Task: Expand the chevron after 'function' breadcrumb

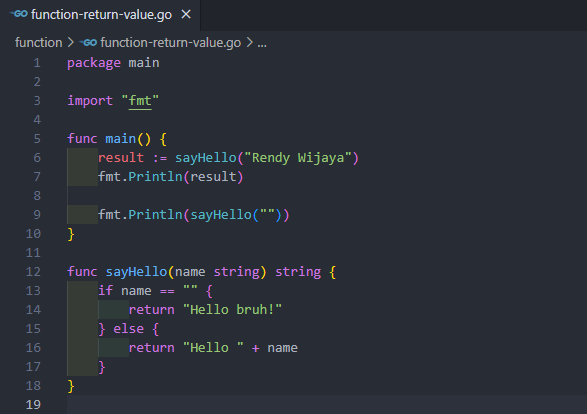Action: [70, 43]
